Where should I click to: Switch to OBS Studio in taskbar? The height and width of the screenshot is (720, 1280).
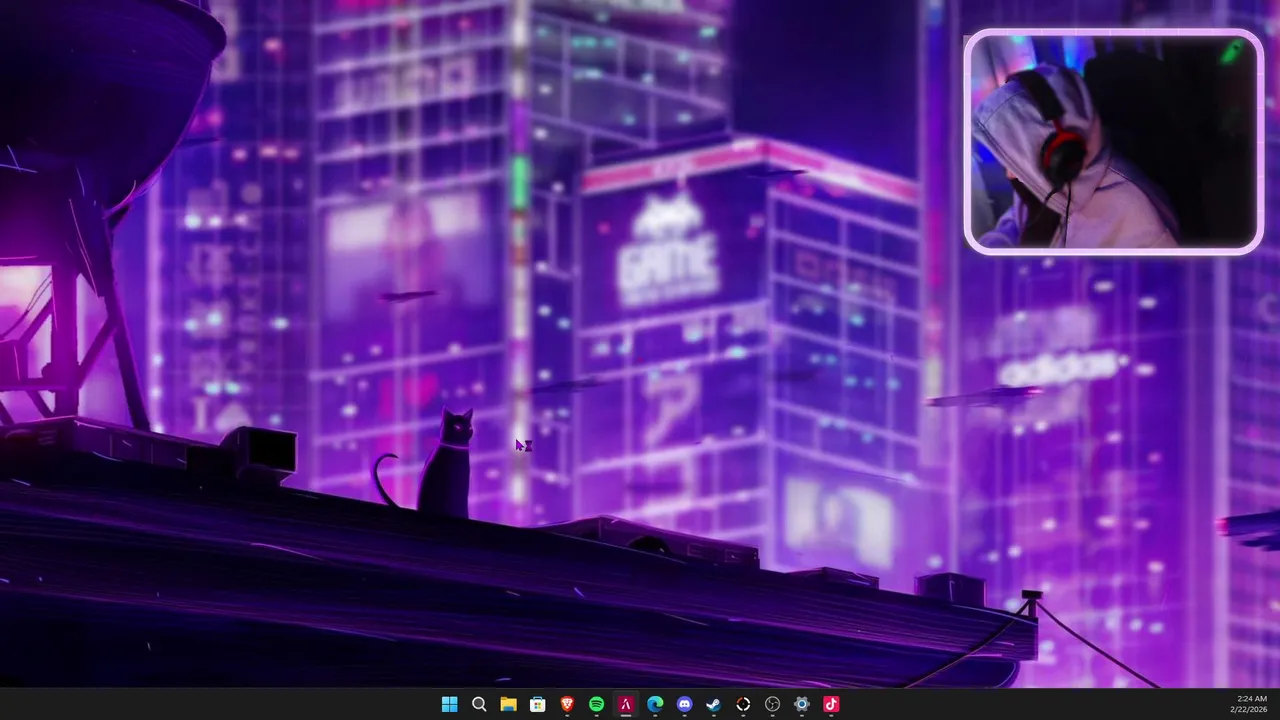[772, 704]
